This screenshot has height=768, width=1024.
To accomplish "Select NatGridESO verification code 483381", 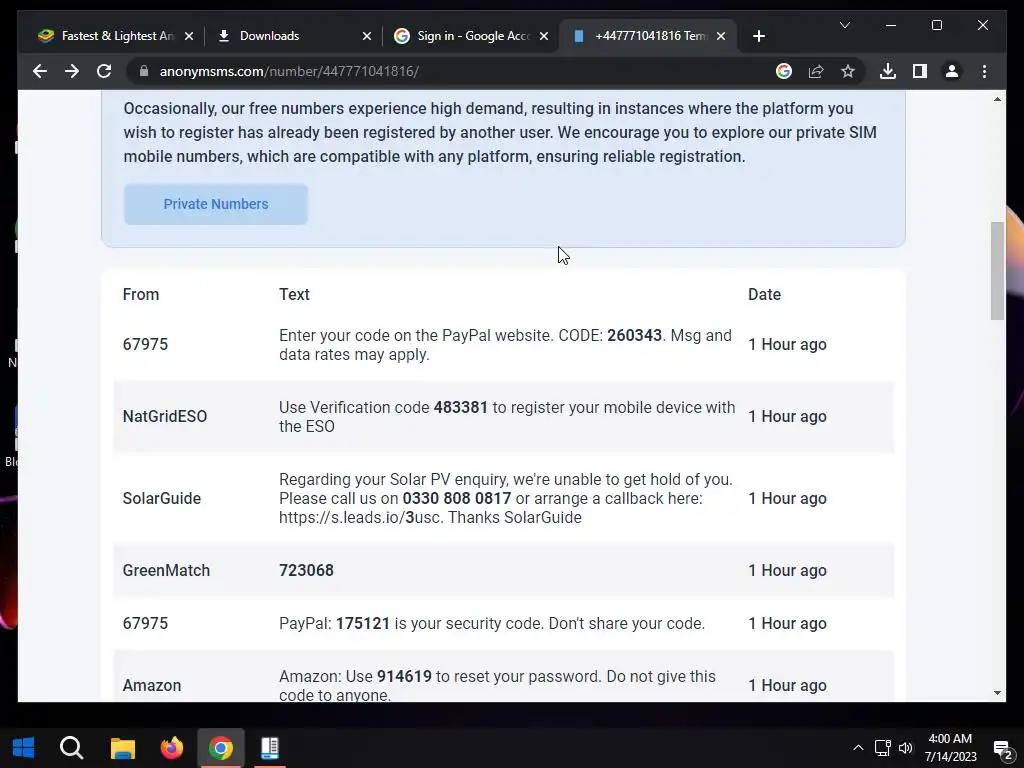I will coord(460,407).
